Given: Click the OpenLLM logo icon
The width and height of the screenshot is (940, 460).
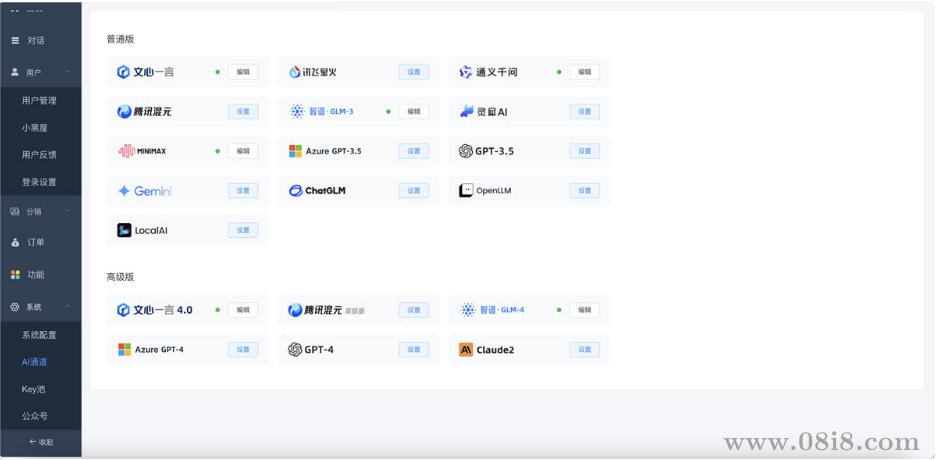Looking at the screenshot, I should pyautogui.click(x=466, y=191).
